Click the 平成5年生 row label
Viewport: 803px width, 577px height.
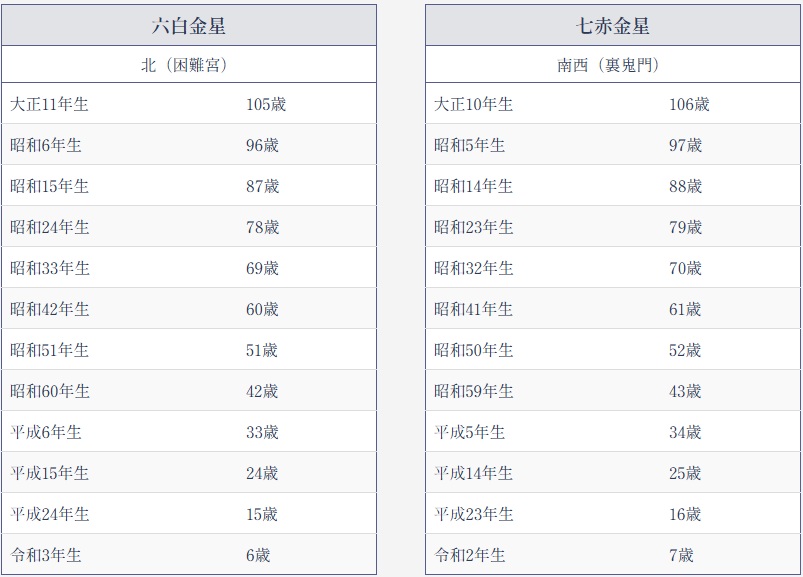[469, 432]
